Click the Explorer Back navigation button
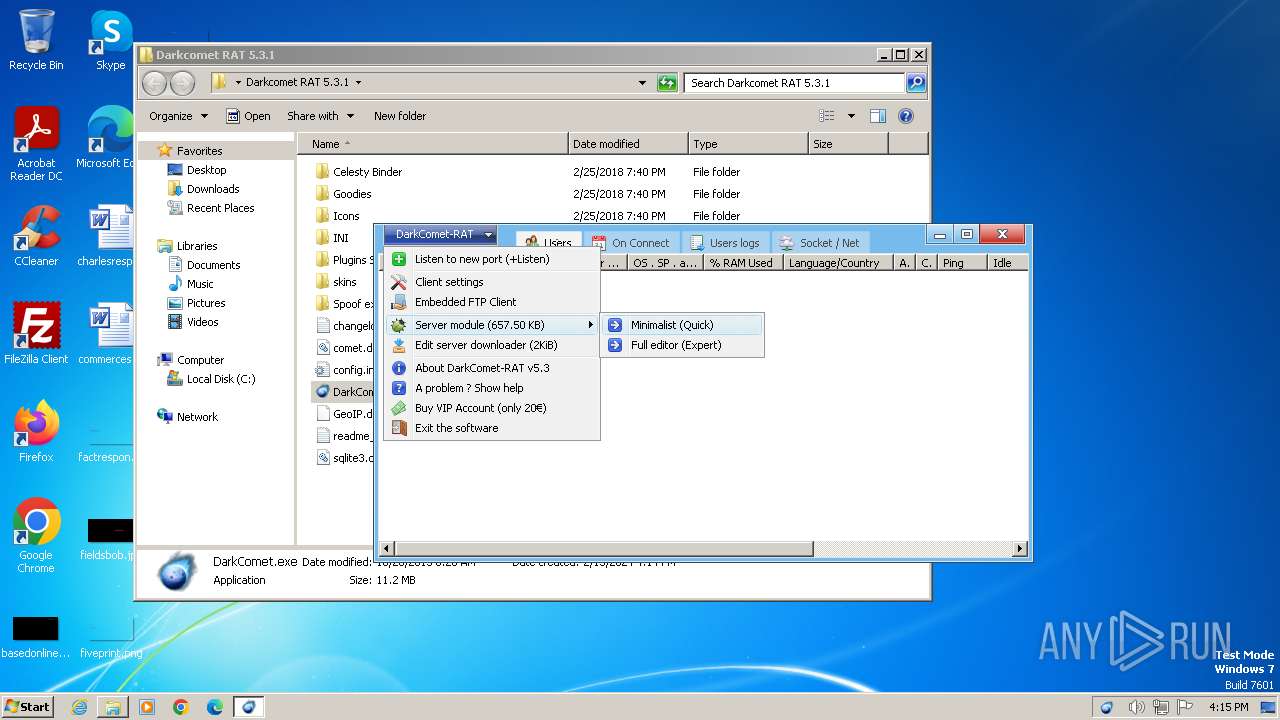1280x720 pixels. coord(155,83)
